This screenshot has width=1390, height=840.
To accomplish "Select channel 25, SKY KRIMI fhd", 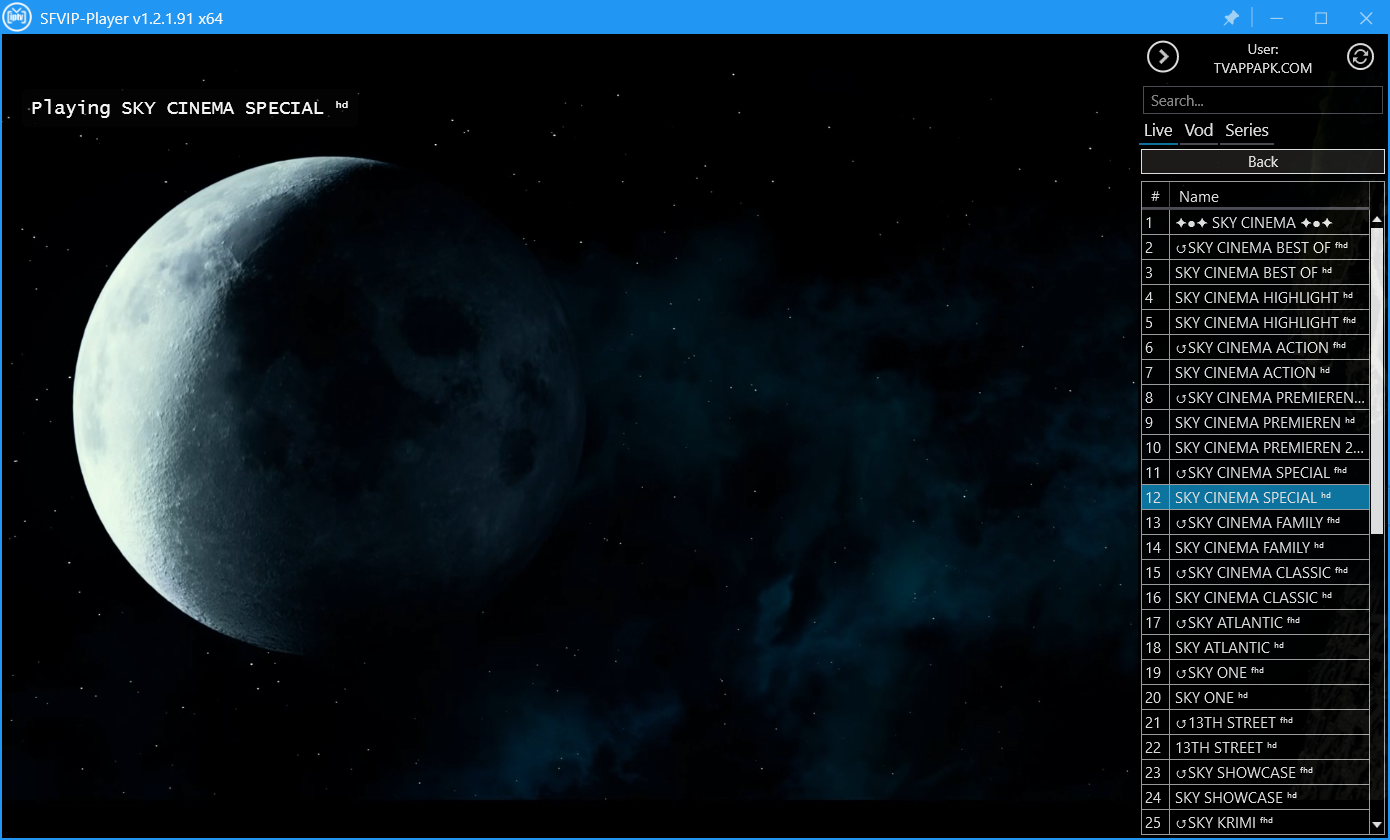I will click(x=1256, y=823).
